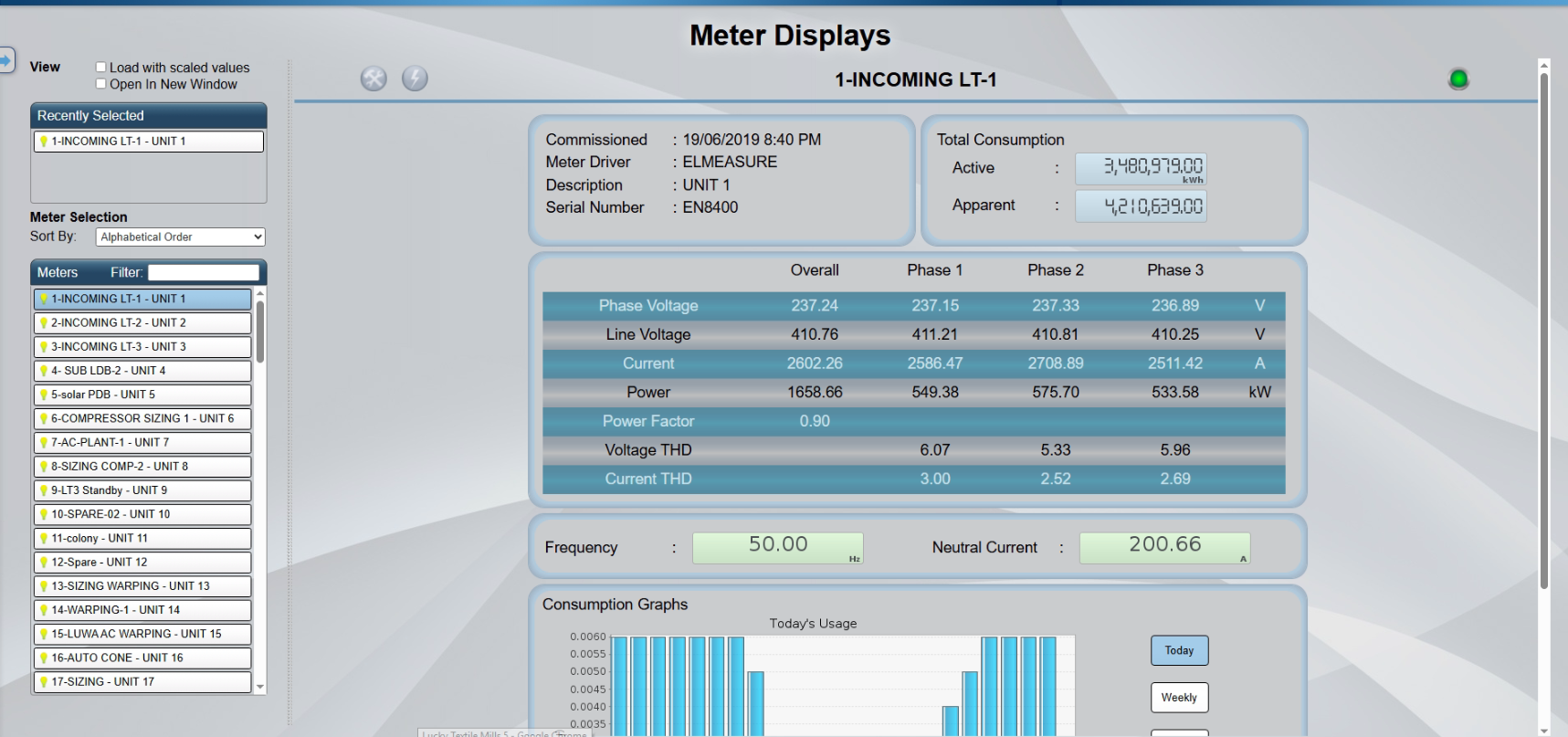Viewport: 1568px width, 737px height.
Task: Select 2-INCOMING LT-2 - UNIT 2 meter
Action: [x=142, y=323]
